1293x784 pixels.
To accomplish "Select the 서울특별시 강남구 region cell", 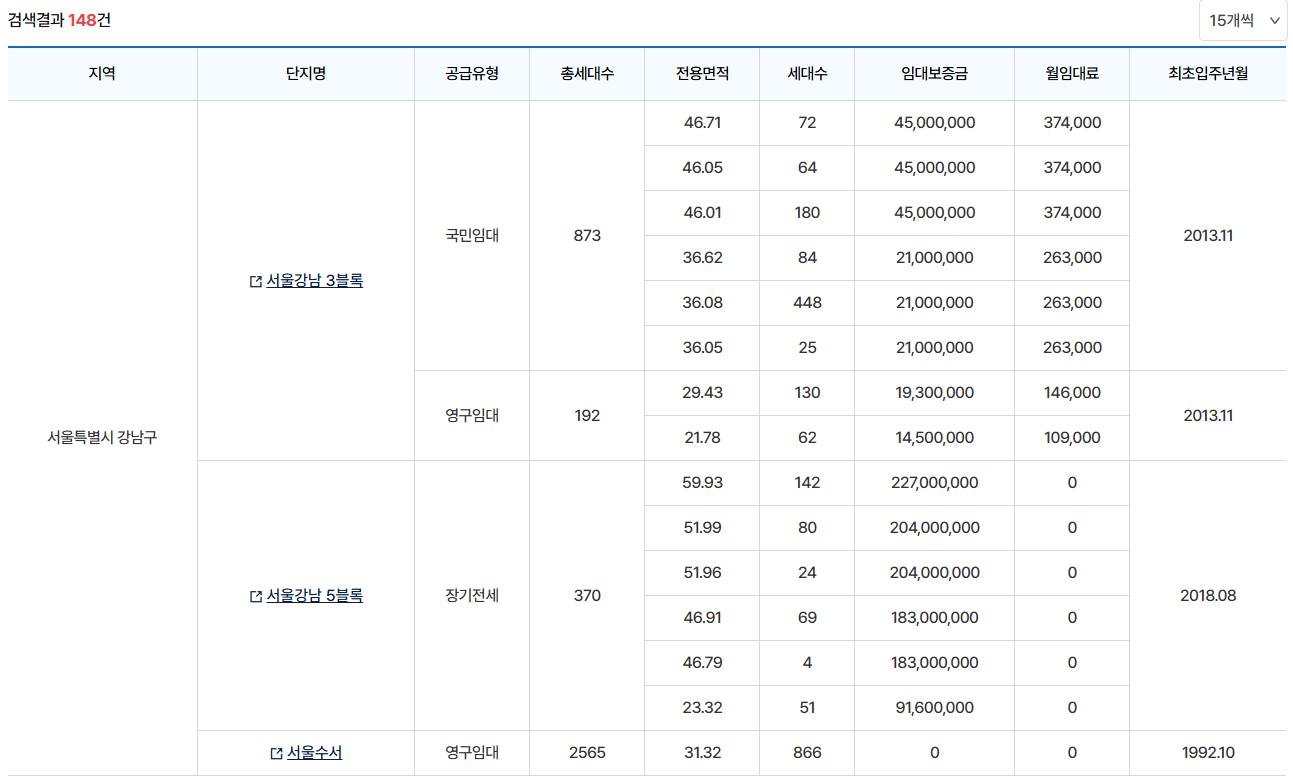I will click(102, 438).
